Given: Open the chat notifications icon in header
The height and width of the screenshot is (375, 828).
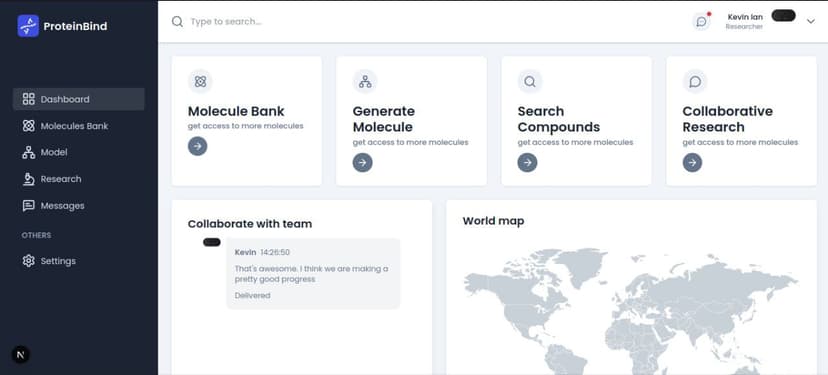Looking at the screenshot, I should [x=701, y=22].
